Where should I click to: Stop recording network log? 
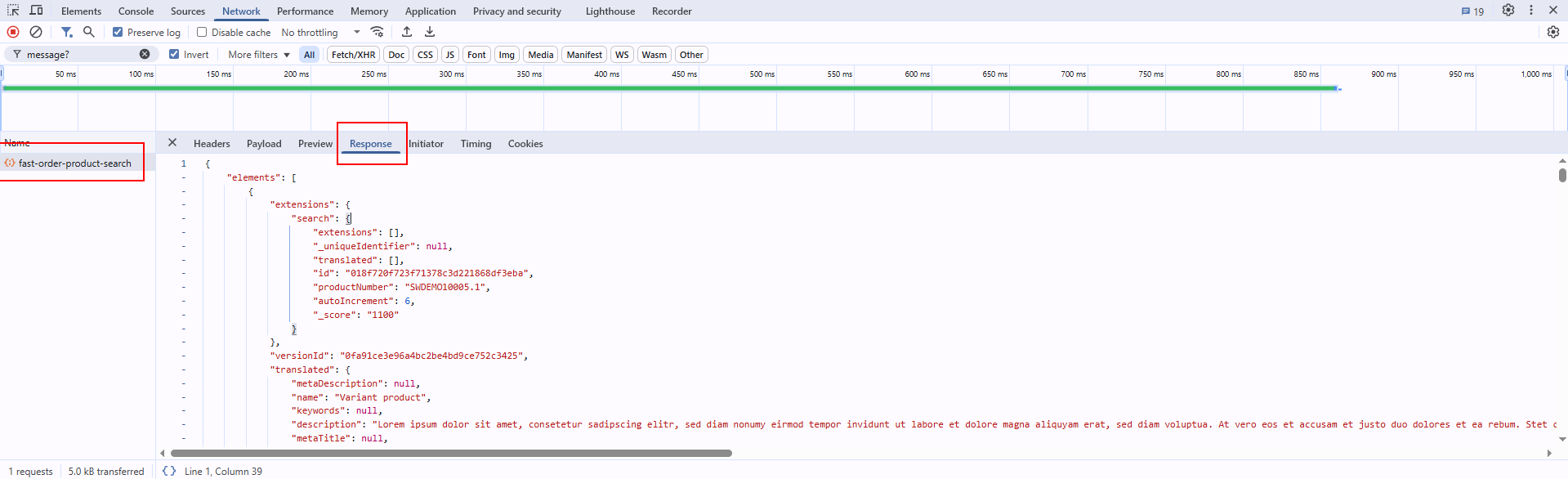coord(13,32)
